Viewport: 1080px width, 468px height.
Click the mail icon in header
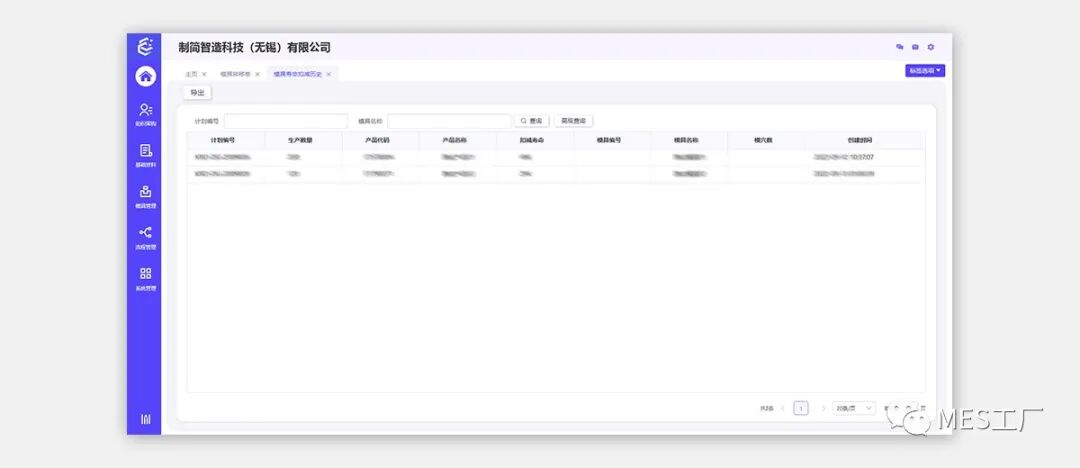(x=915, y=47)
